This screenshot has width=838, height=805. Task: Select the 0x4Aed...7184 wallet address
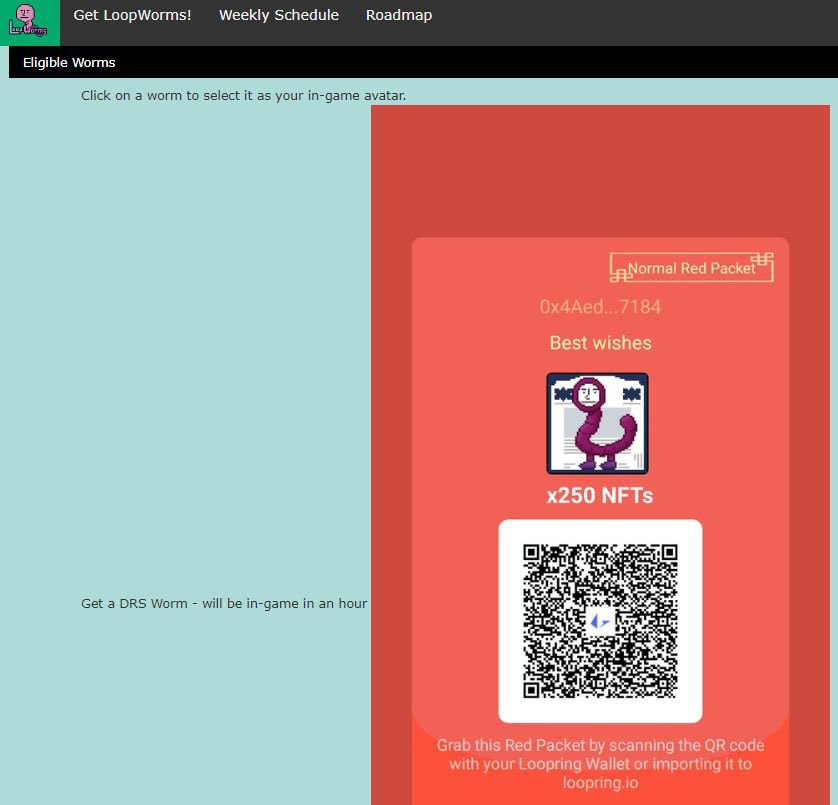pyautogui.click(x=600, y=307)
